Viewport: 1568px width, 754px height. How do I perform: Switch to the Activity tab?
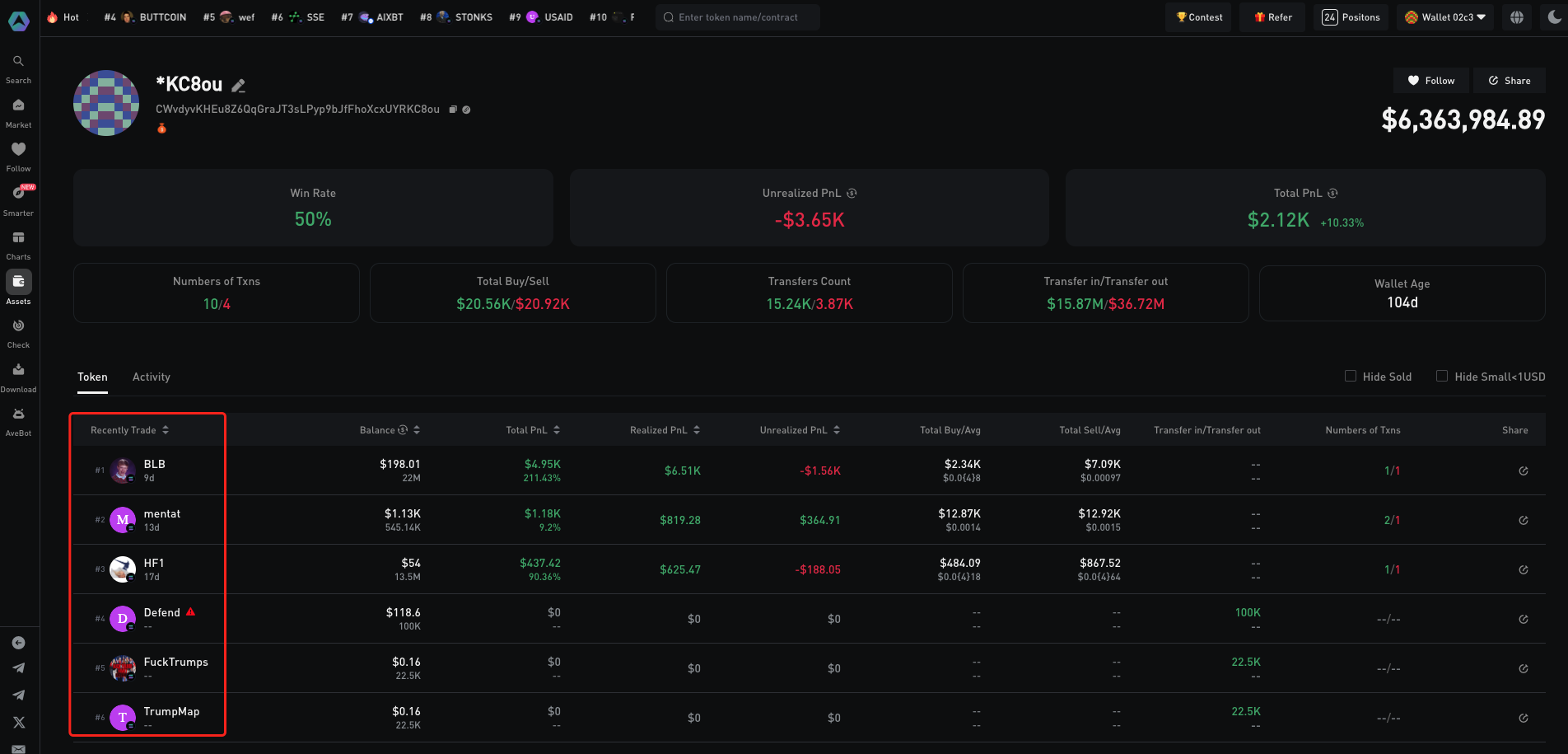pos(152,377)
